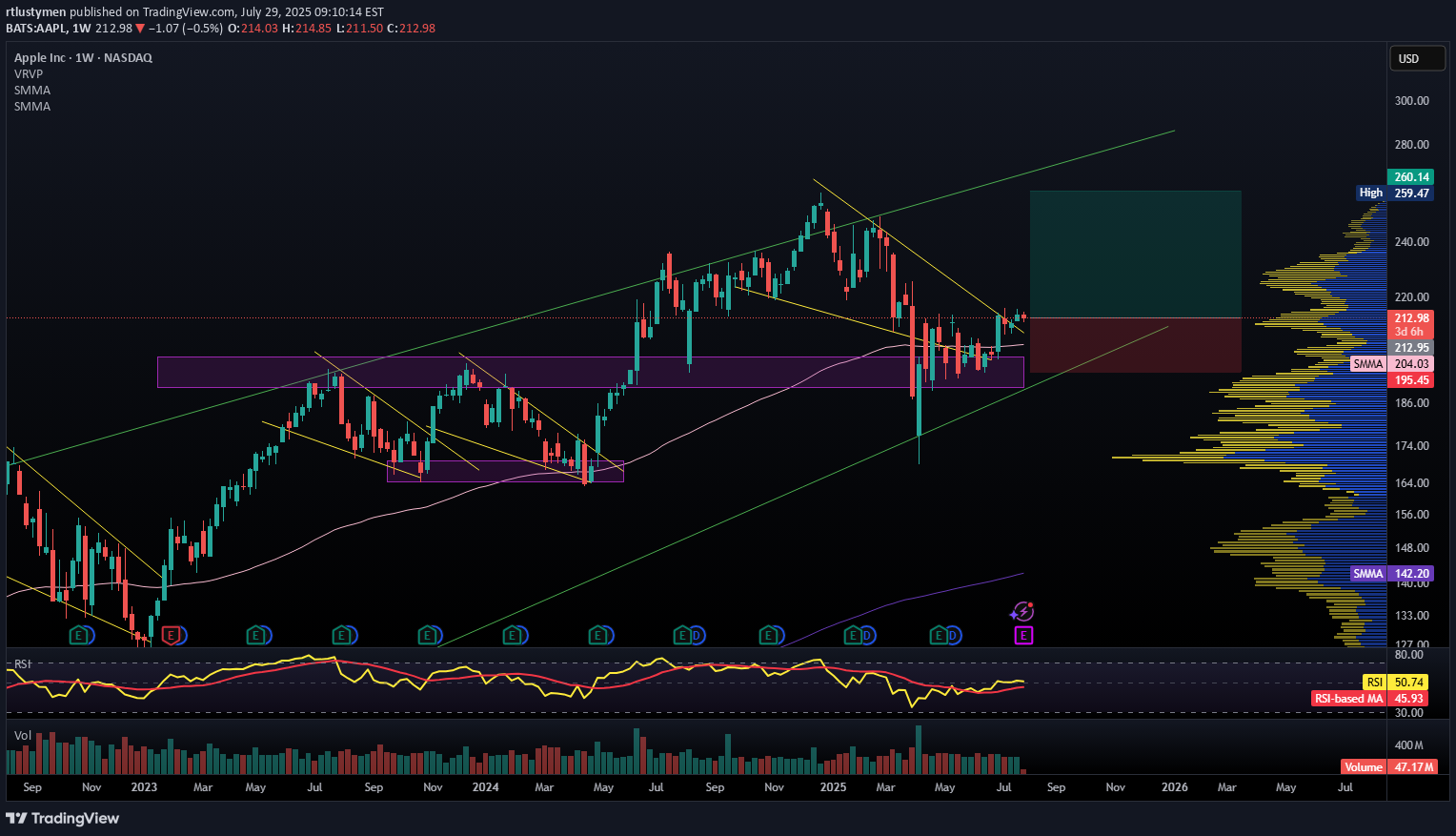Click the 80.00 RSI axis label
The height and width of the screenshot is (836, 1456).
[x=1409, y=655]
